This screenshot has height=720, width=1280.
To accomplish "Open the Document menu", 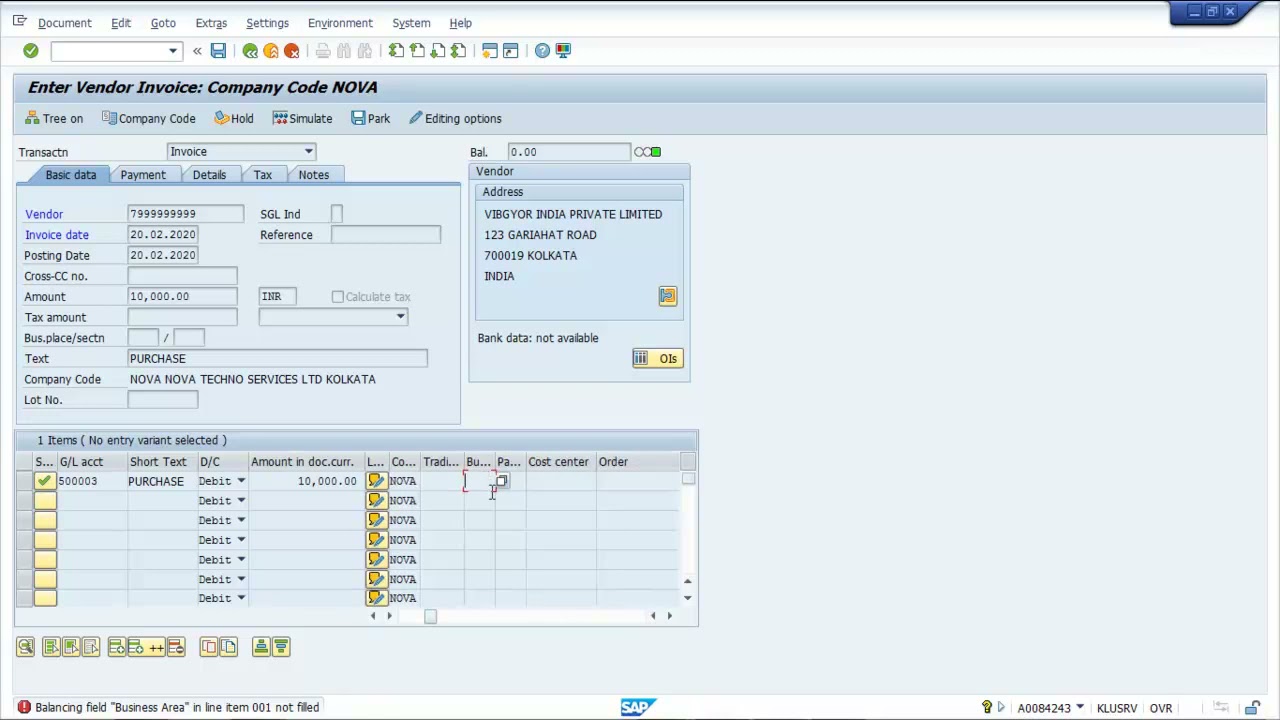I will pos(64,23).
